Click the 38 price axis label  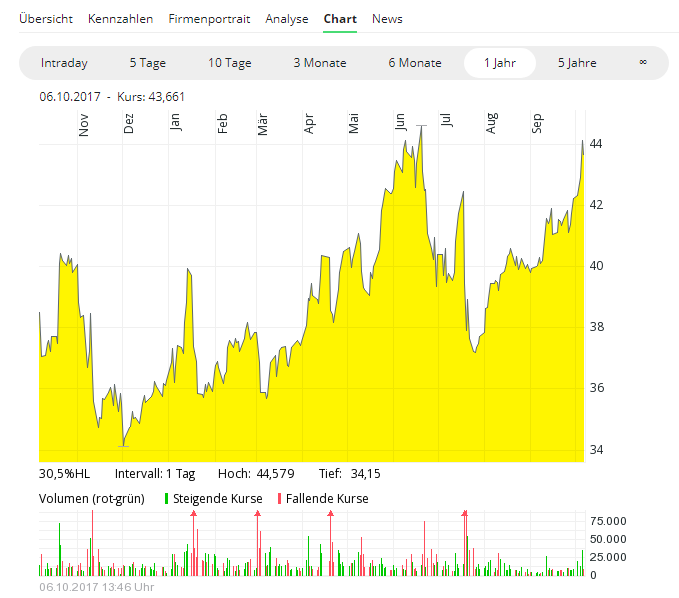596,327
